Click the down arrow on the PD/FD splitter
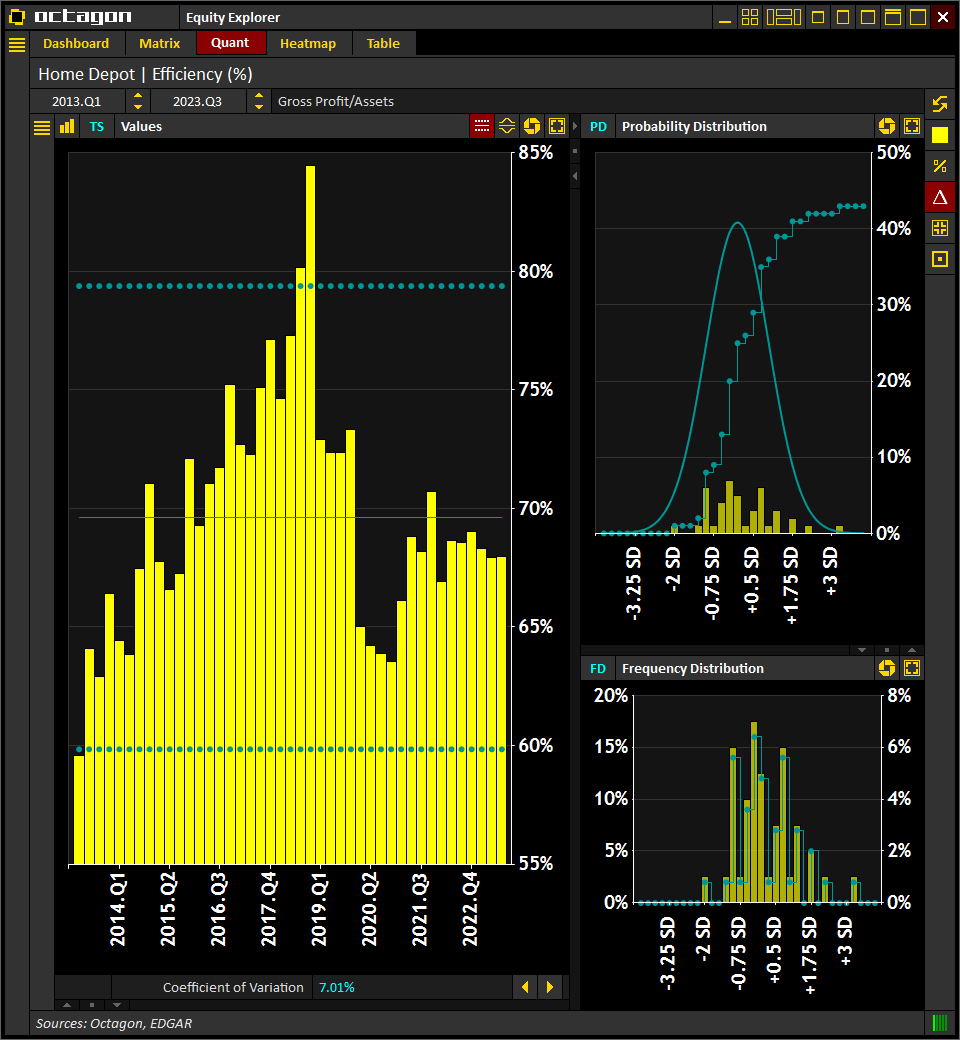The image size is (960, 1040). point(862,650)
